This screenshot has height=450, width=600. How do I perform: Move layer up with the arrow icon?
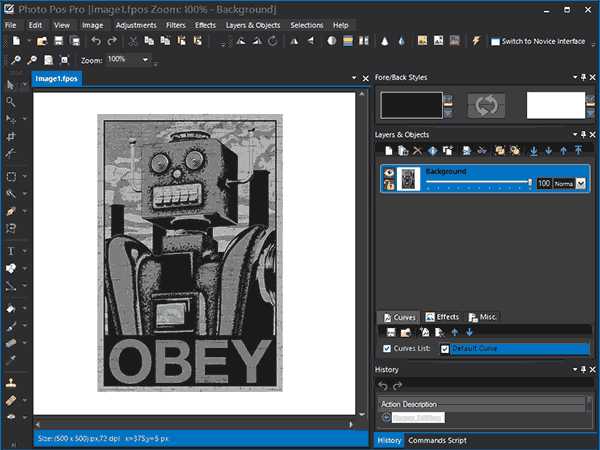(x=563, y=151)
